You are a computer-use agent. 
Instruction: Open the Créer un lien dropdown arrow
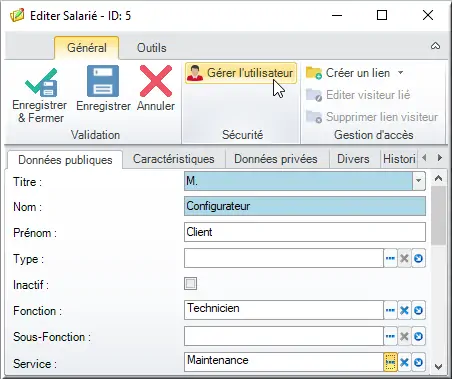coord(401,72)
